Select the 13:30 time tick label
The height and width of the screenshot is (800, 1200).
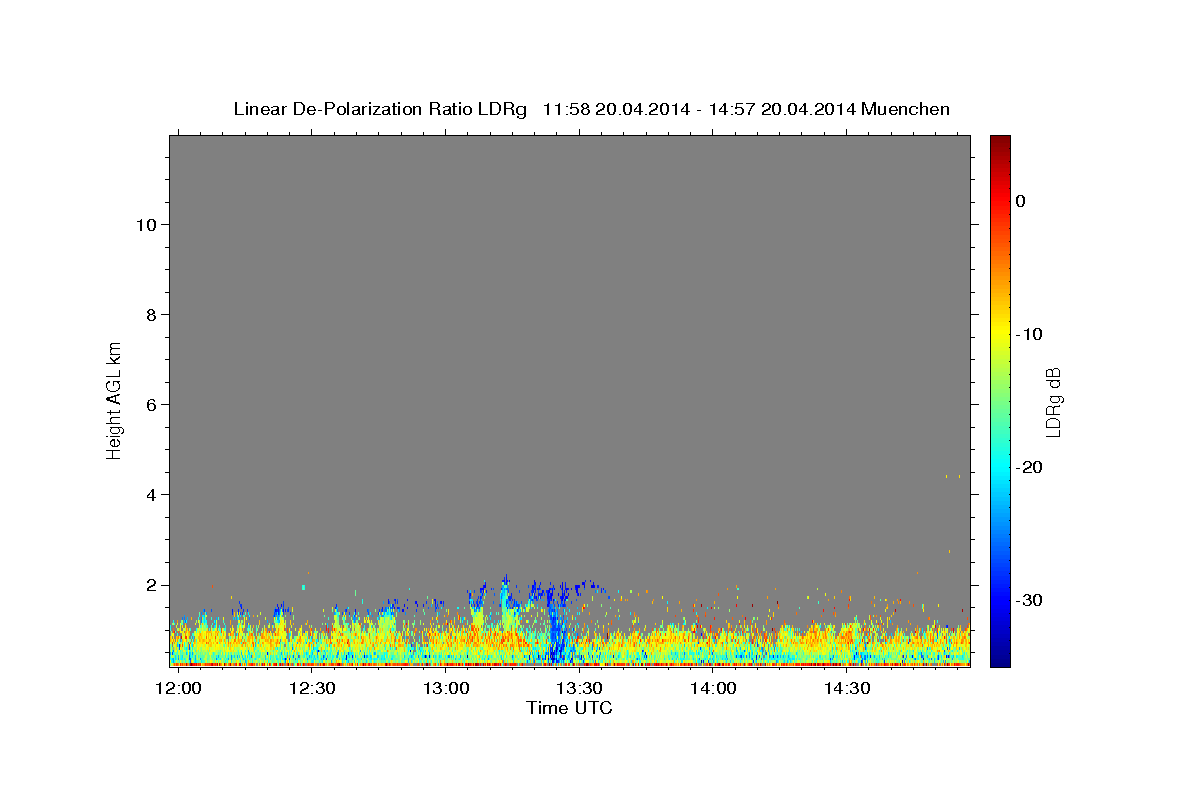click(x=579, y=688)
